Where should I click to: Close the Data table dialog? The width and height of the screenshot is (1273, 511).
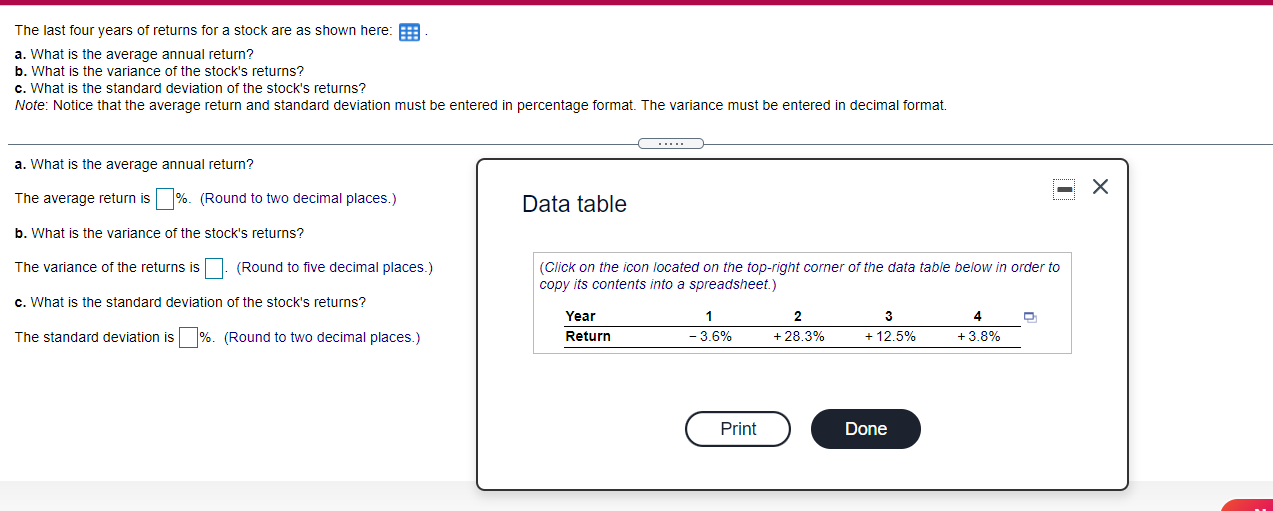[1100, 187]
